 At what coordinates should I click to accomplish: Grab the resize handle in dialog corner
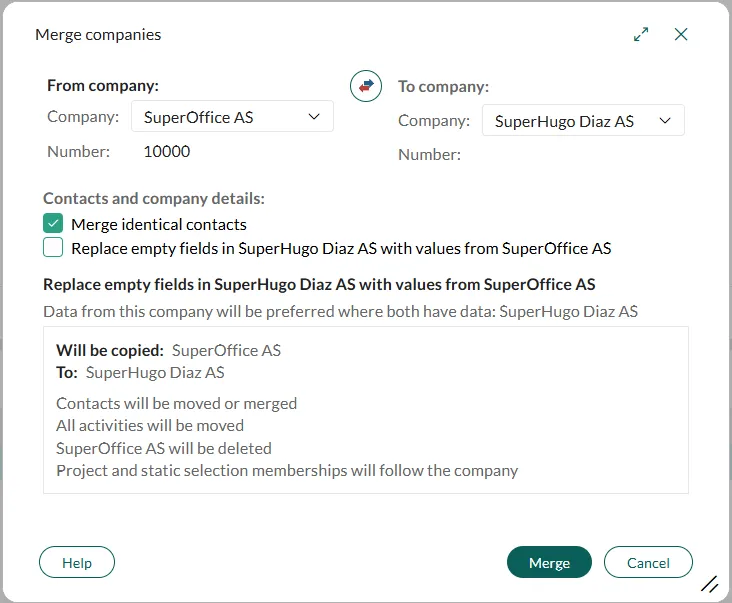click(709, 584)
